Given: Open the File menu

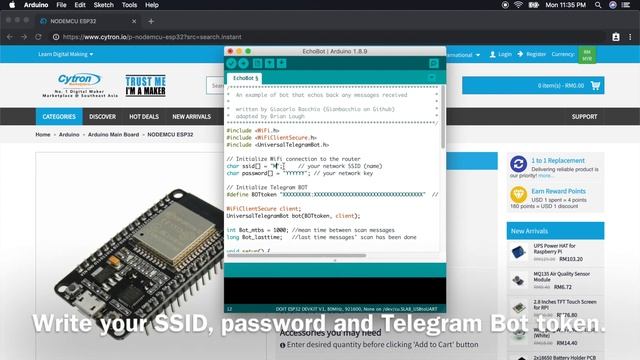Looking at the screenshot, I should point(61,5).
